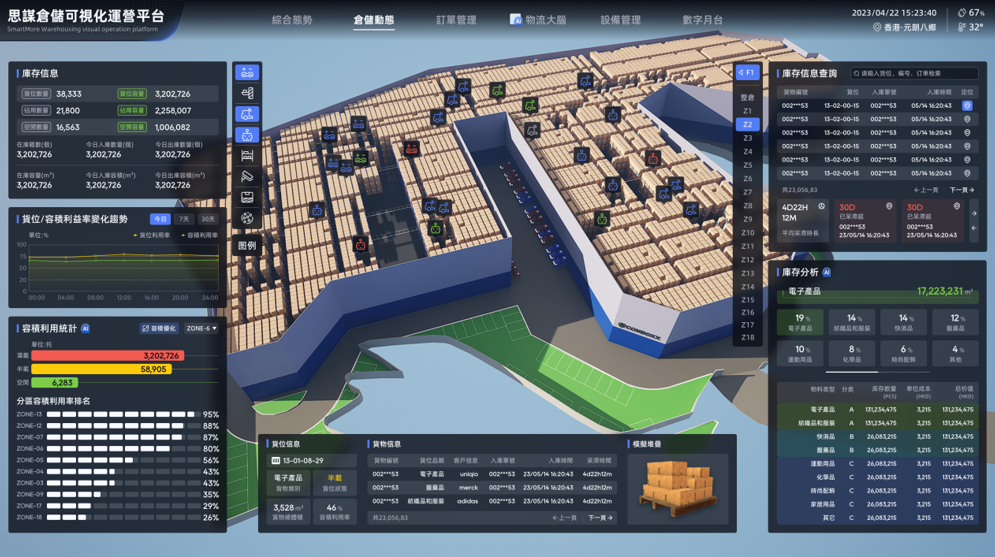
Task: Toggle the forklift layer icon
Action: (x=247, y=114)
